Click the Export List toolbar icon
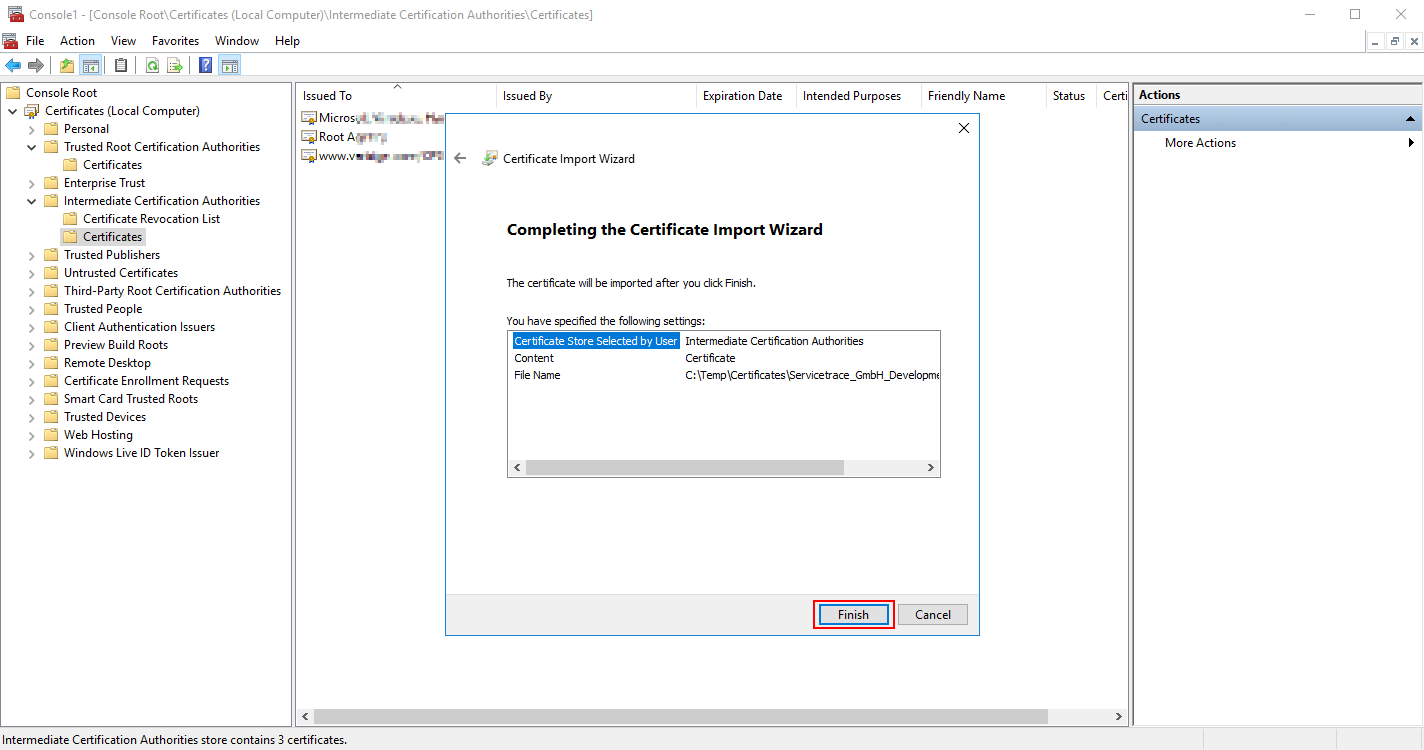Image resolution: width=1424 pixels, height=750 pixels. point(174,65)
